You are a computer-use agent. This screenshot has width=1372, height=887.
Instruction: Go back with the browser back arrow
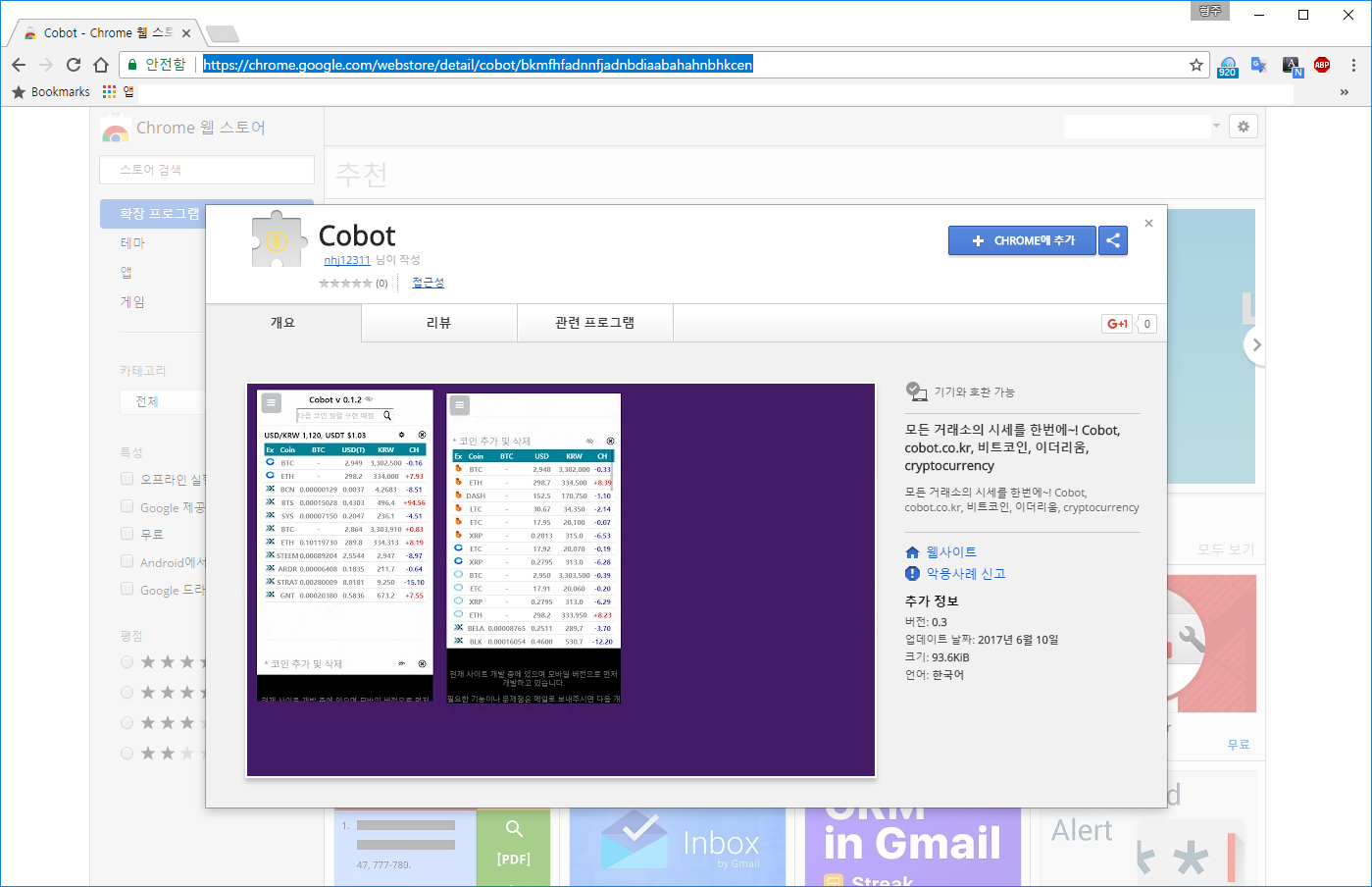[19, 65]
